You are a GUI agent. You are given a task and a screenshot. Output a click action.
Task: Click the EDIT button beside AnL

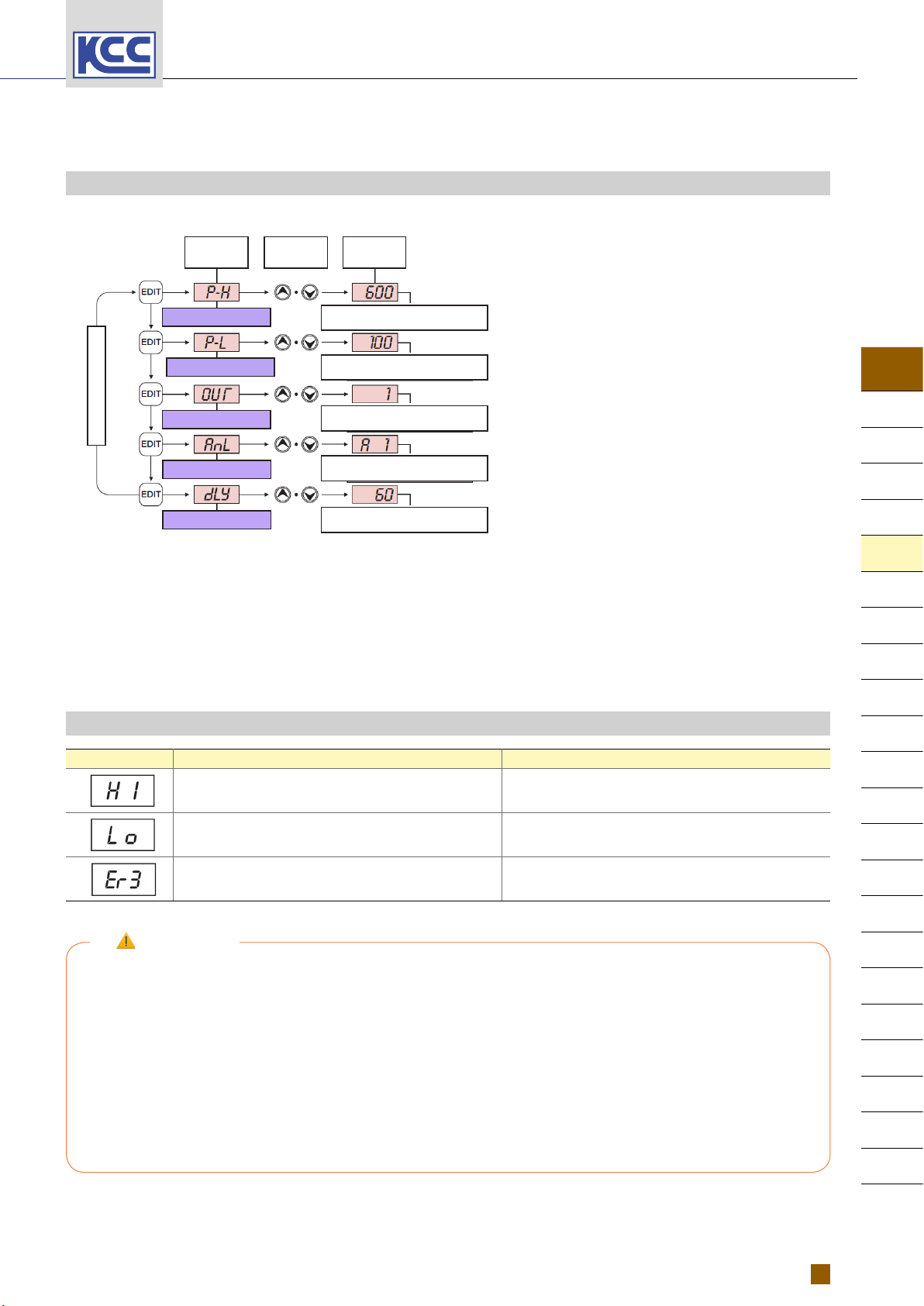[x=150, y=444]
